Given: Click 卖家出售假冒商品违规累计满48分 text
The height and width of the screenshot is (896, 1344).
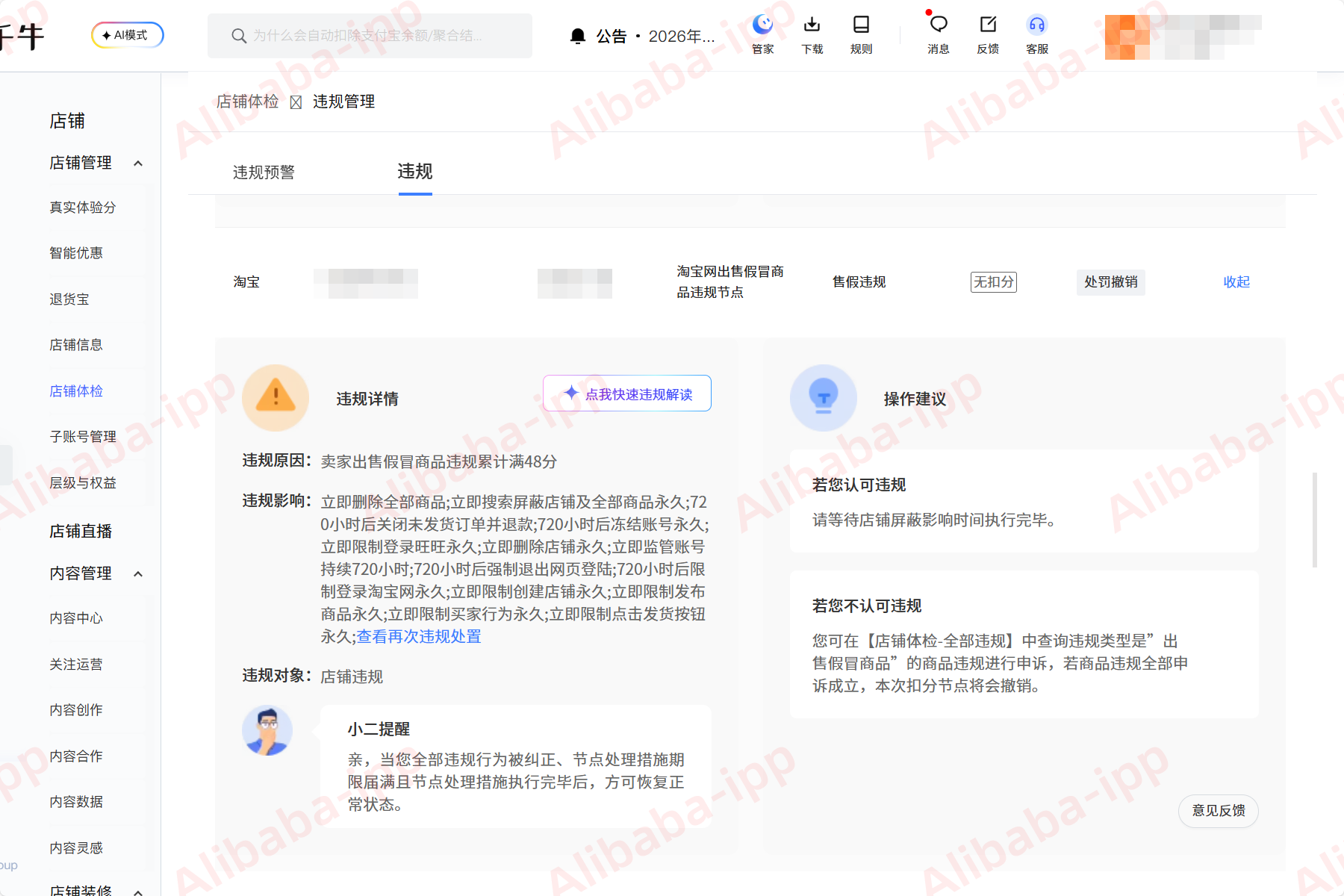Looking at the screenshot, I should tap(439, 461).
